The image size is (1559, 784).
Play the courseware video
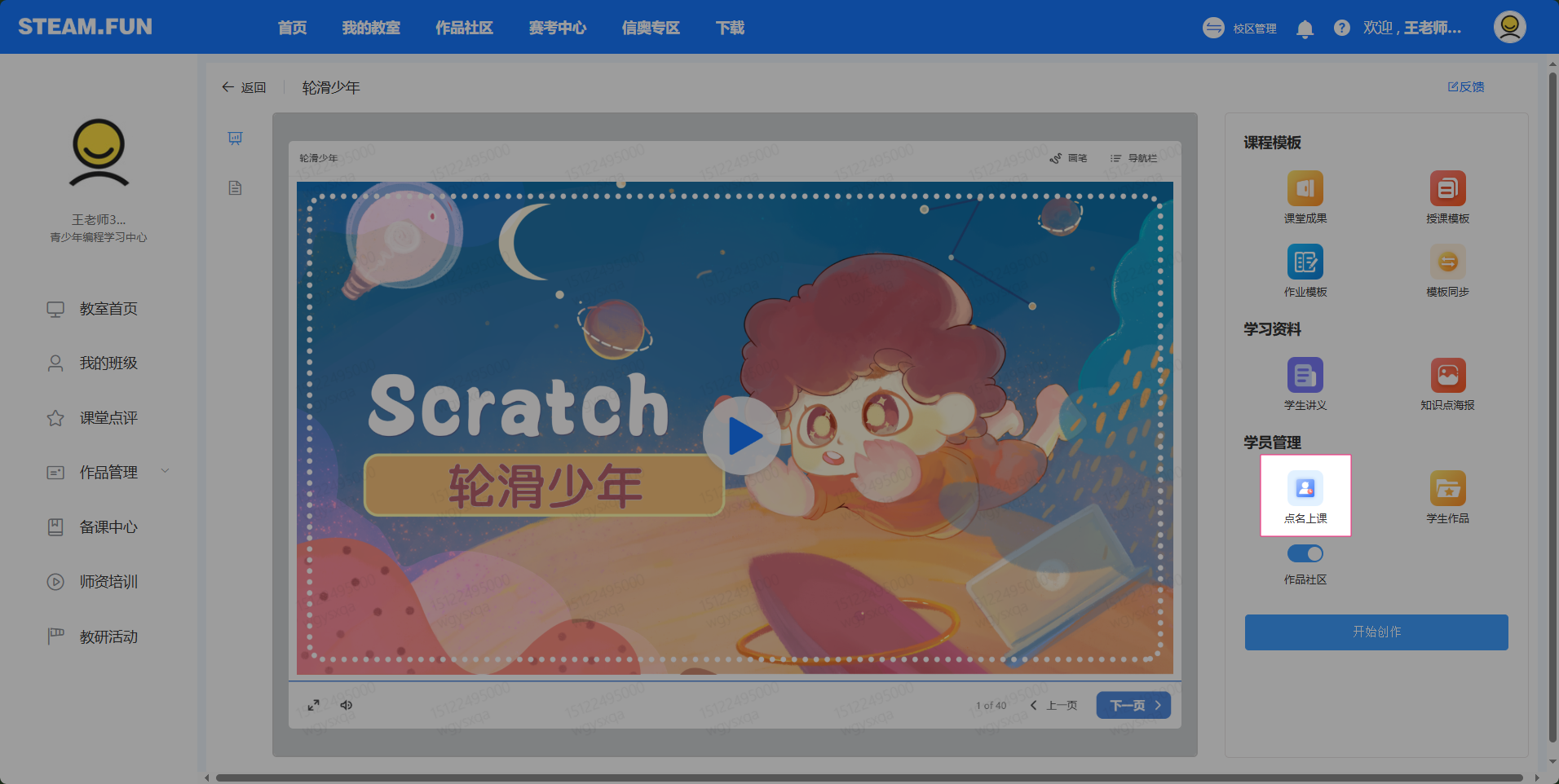click(741, 436)
